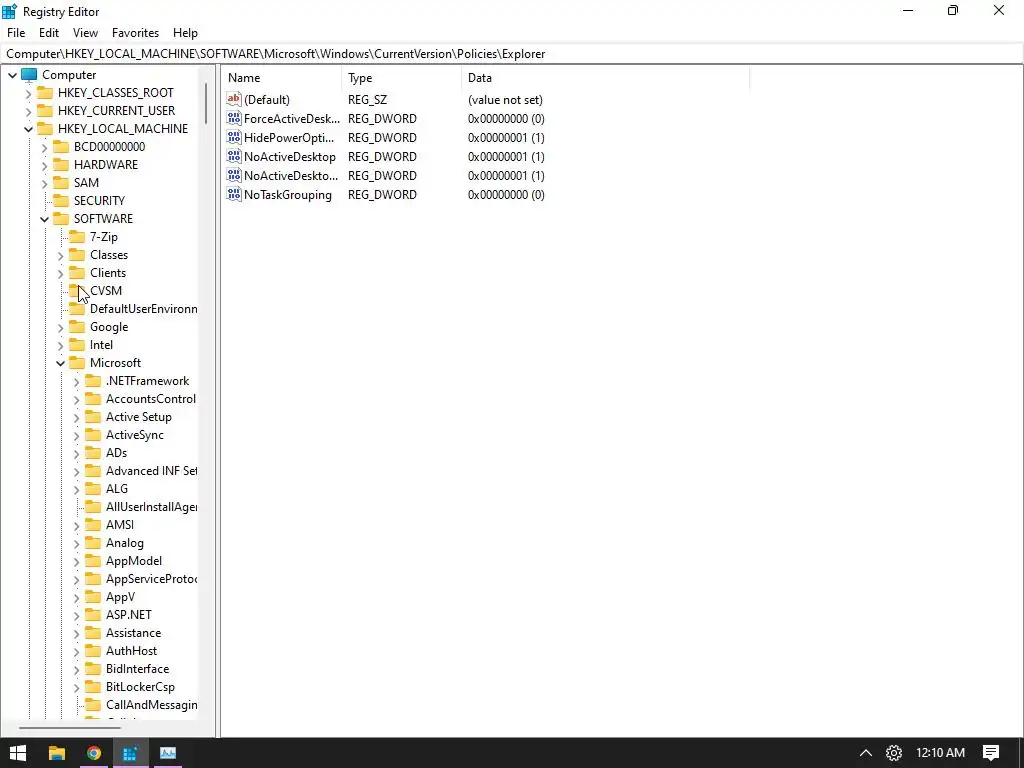Collapse the HKEY_LOCAL_MACHINE hive

click(x=28, y=129)
